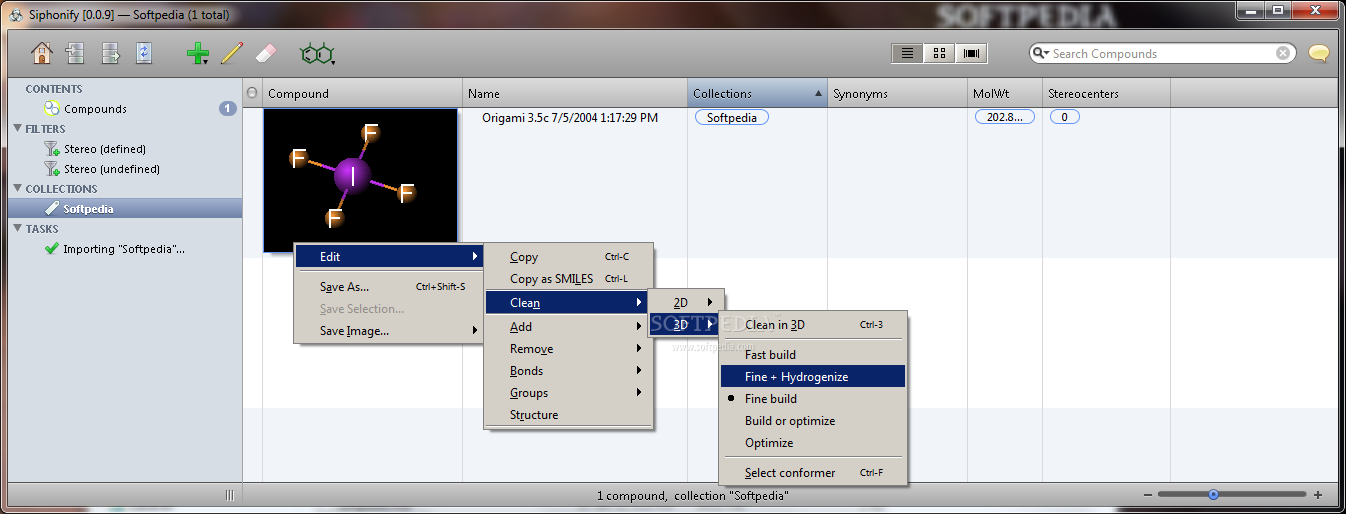
Task: Click the yellow speech bubble icon
Action: [1319, 54]
